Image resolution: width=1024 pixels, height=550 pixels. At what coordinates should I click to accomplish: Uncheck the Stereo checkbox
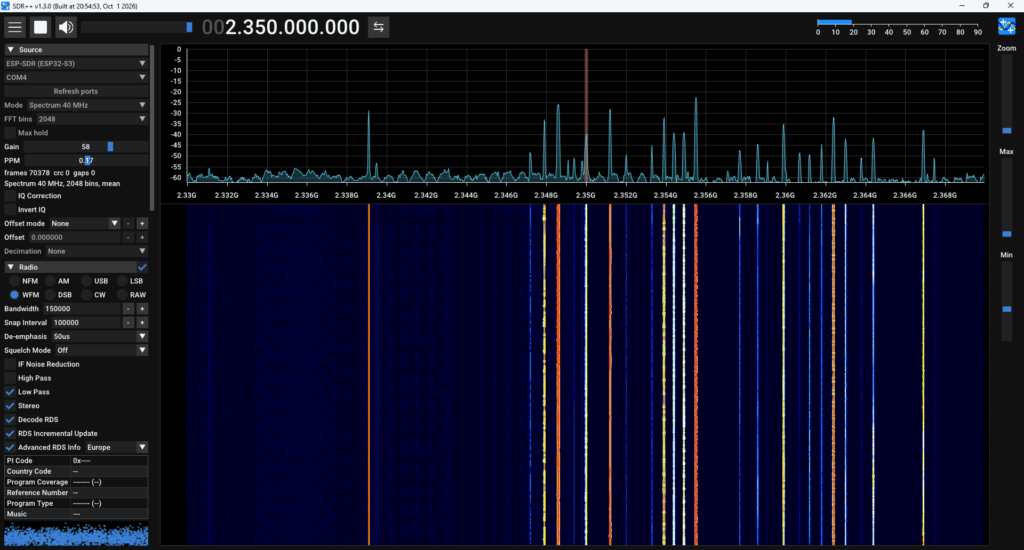(x=10, y=406)
